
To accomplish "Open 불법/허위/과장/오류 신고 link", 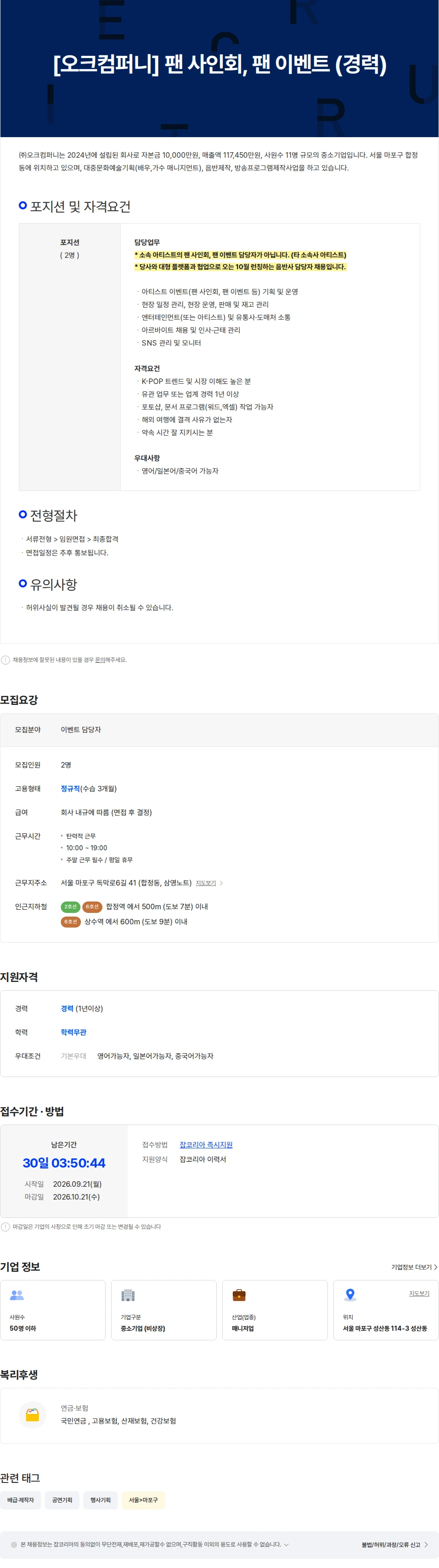I will [391, 1545].
